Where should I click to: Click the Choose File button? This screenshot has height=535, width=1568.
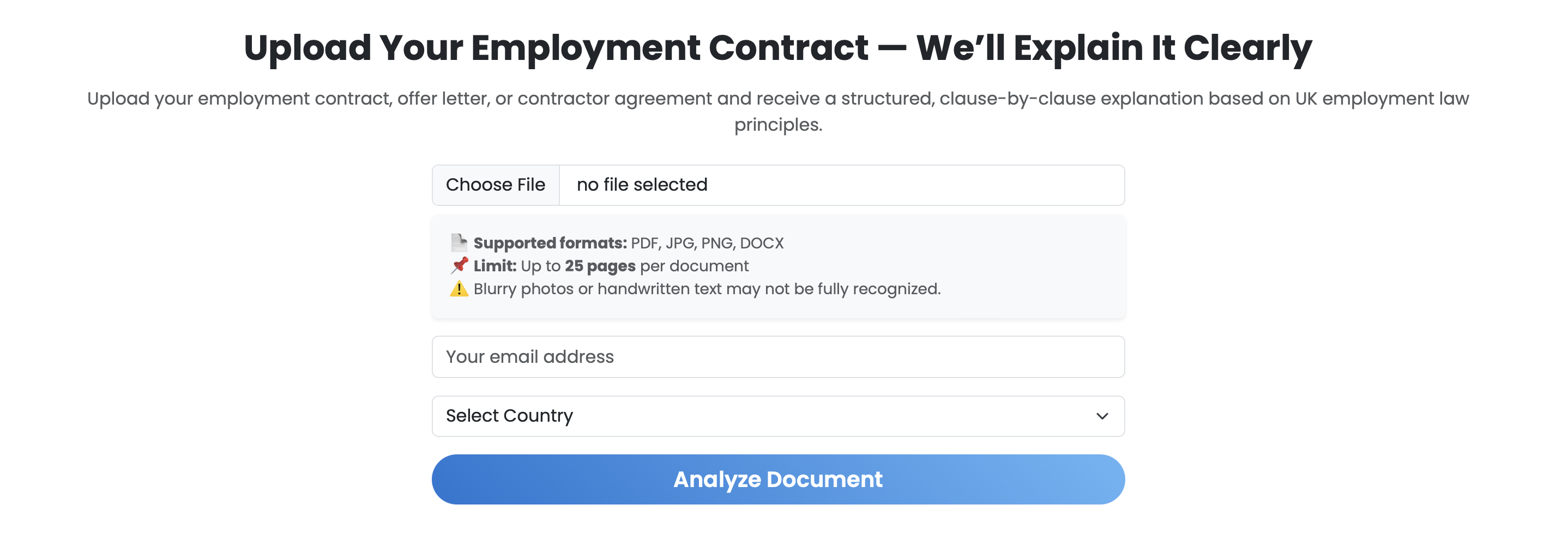click(496, 185)
